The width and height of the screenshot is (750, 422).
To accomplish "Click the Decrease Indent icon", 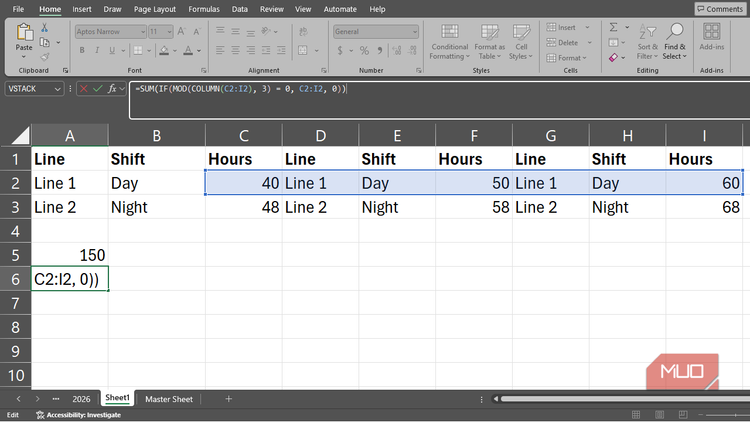I will [x=266, y=50].
